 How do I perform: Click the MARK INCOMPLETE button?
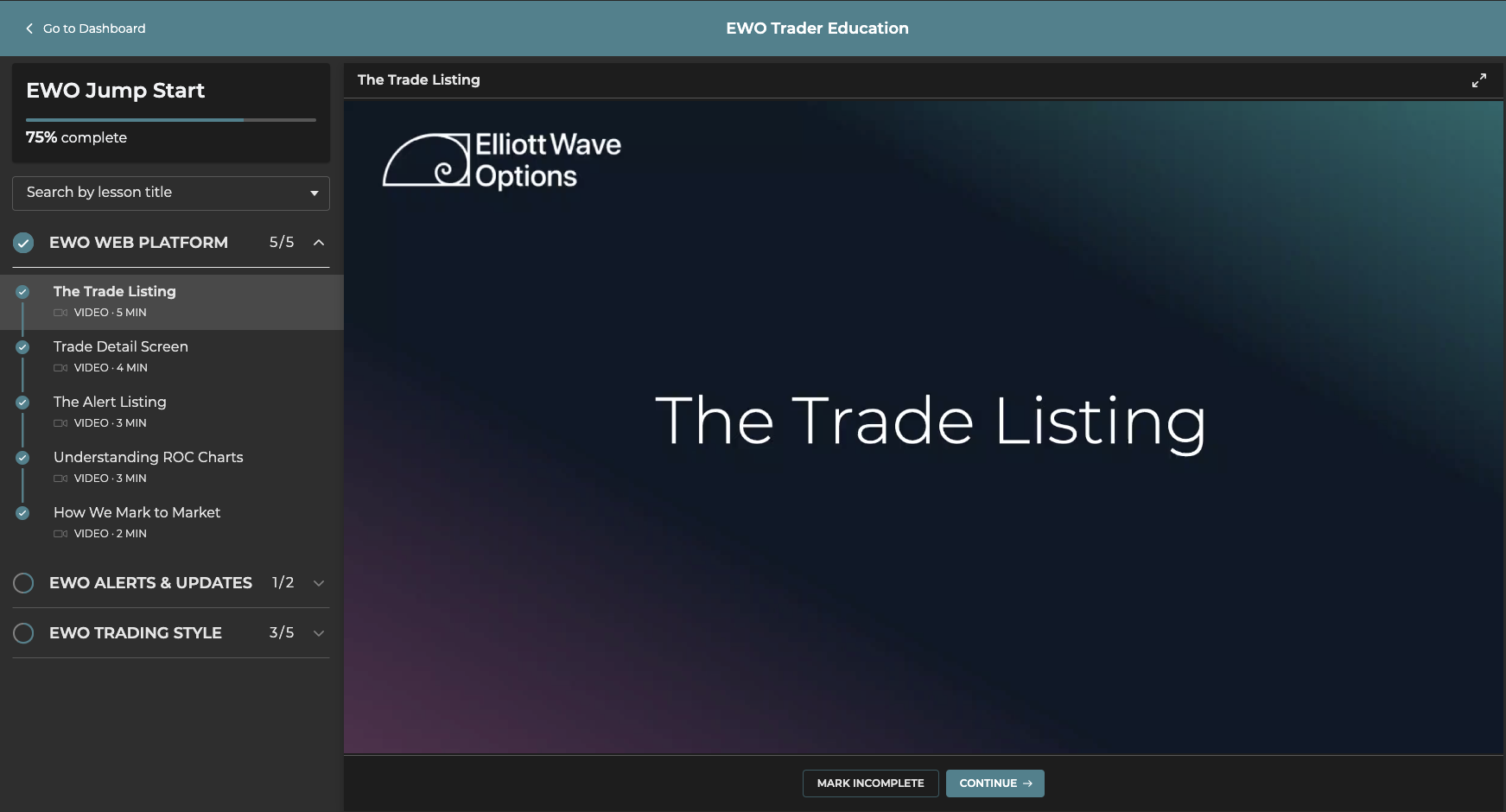coord(870,783)
